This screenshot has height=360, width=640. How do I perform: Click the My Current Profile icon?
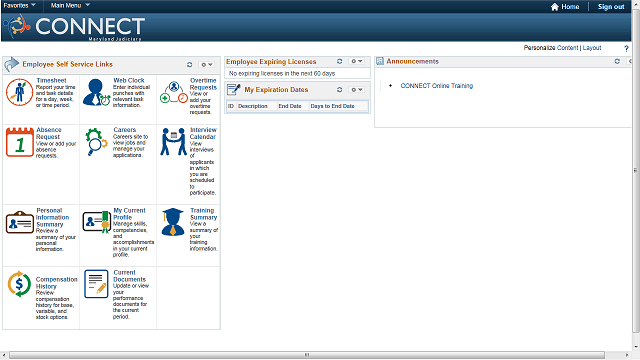[96, 222]
